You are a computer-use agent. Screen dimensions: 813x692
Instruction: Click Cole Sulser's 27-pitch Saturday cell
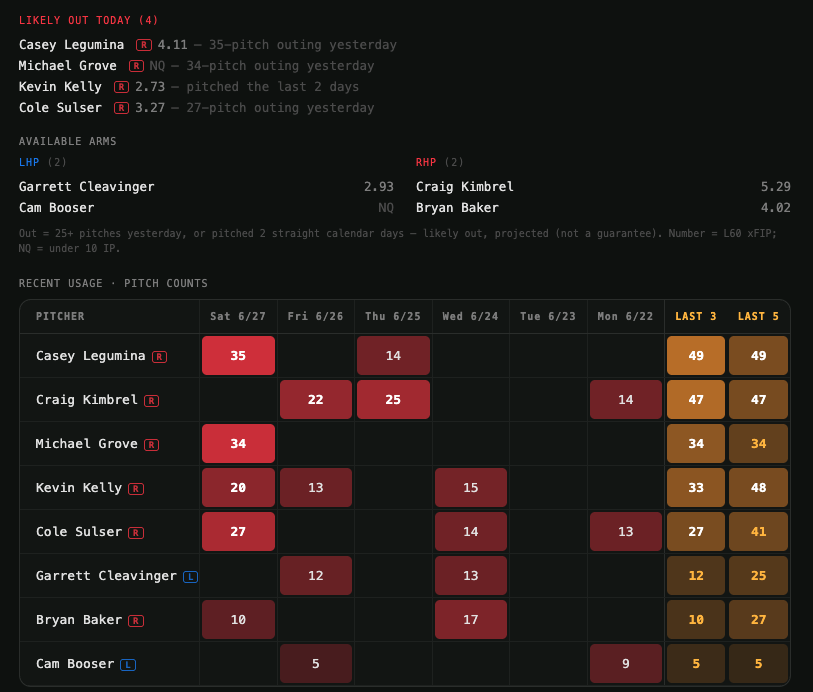(239, 532)
